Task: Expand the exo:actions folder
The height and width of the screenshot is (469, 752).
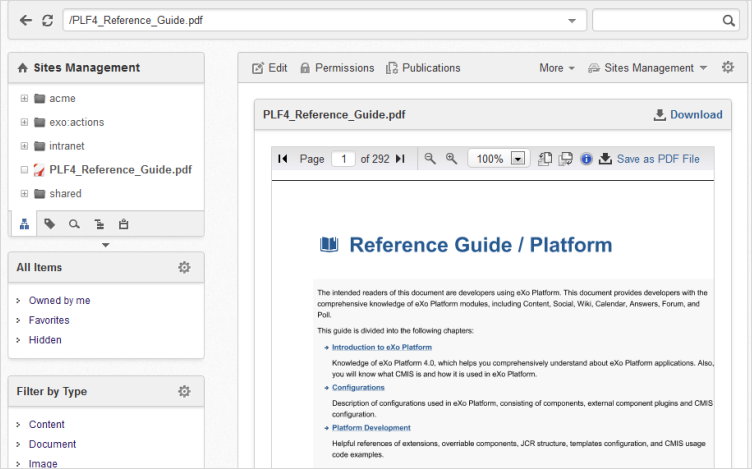Action: pos(24,122)
